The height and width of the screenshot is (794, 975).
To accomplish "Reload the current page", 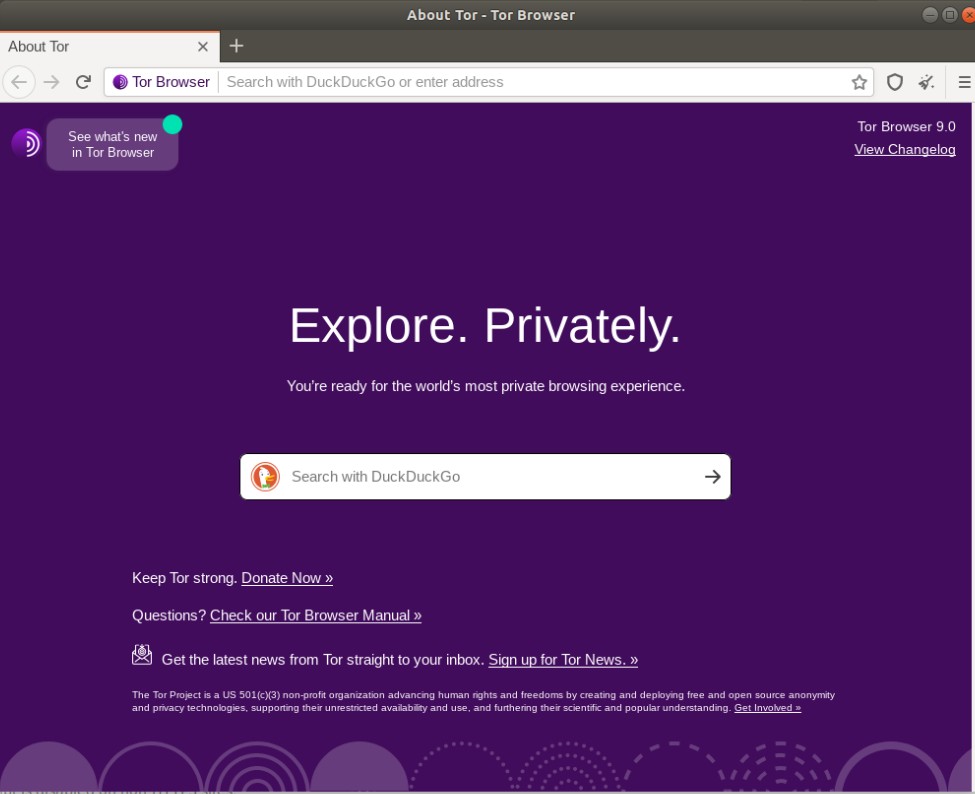I will click(x=84, y=82).
